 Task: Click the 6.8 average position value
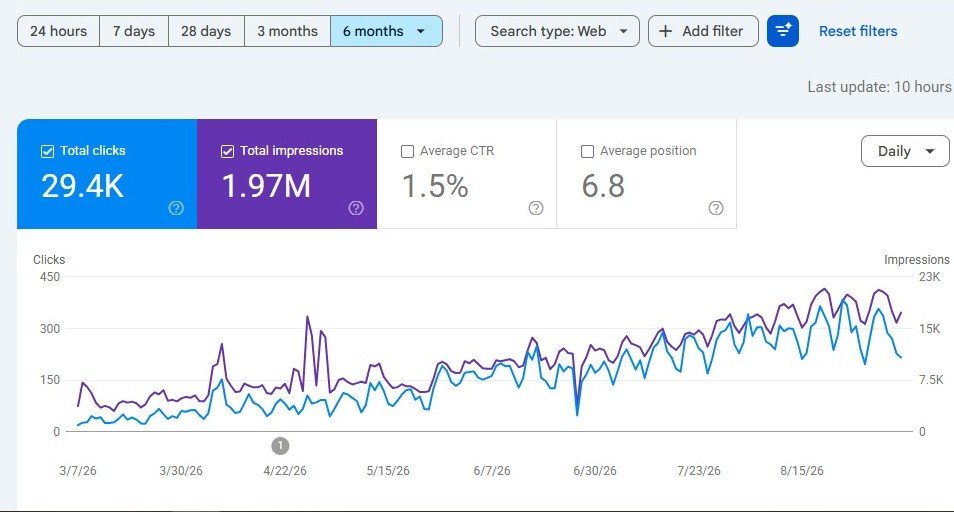(603, 186)
